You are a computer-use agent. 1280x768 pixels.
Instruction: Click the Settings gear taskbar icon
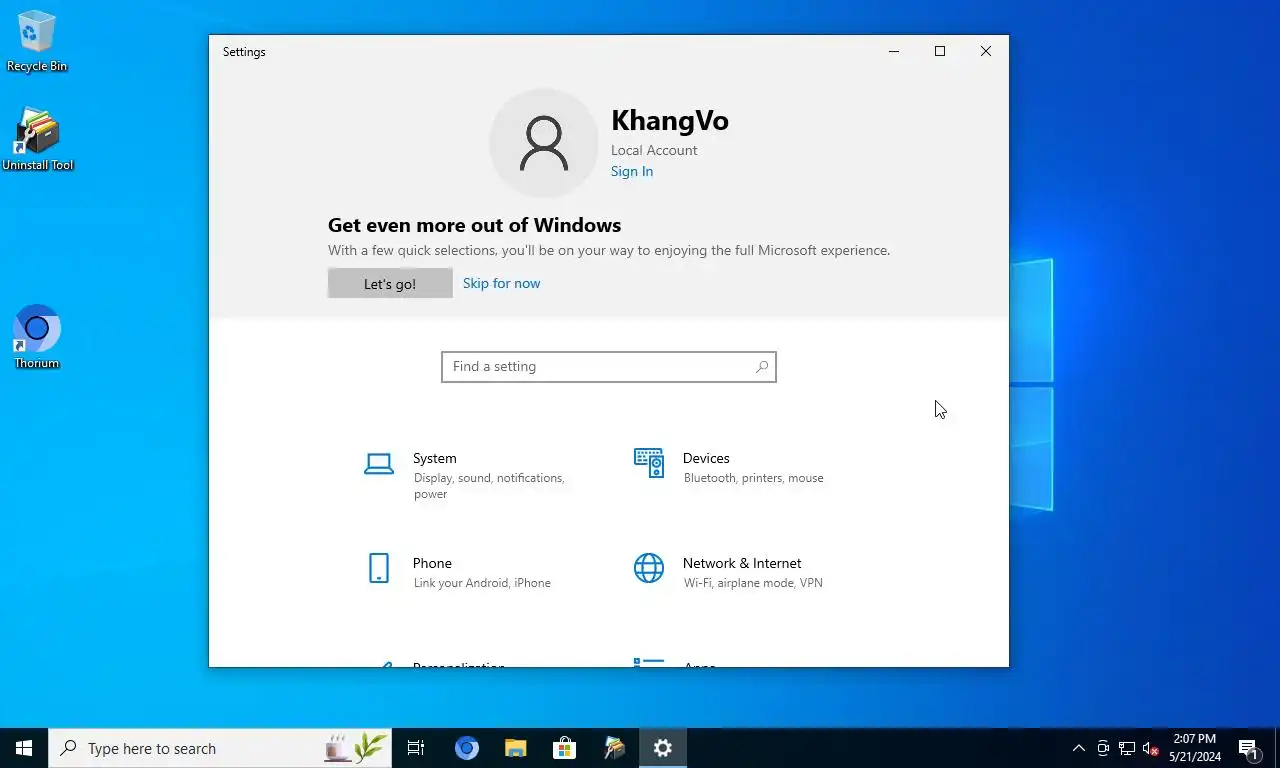[663, 748]
